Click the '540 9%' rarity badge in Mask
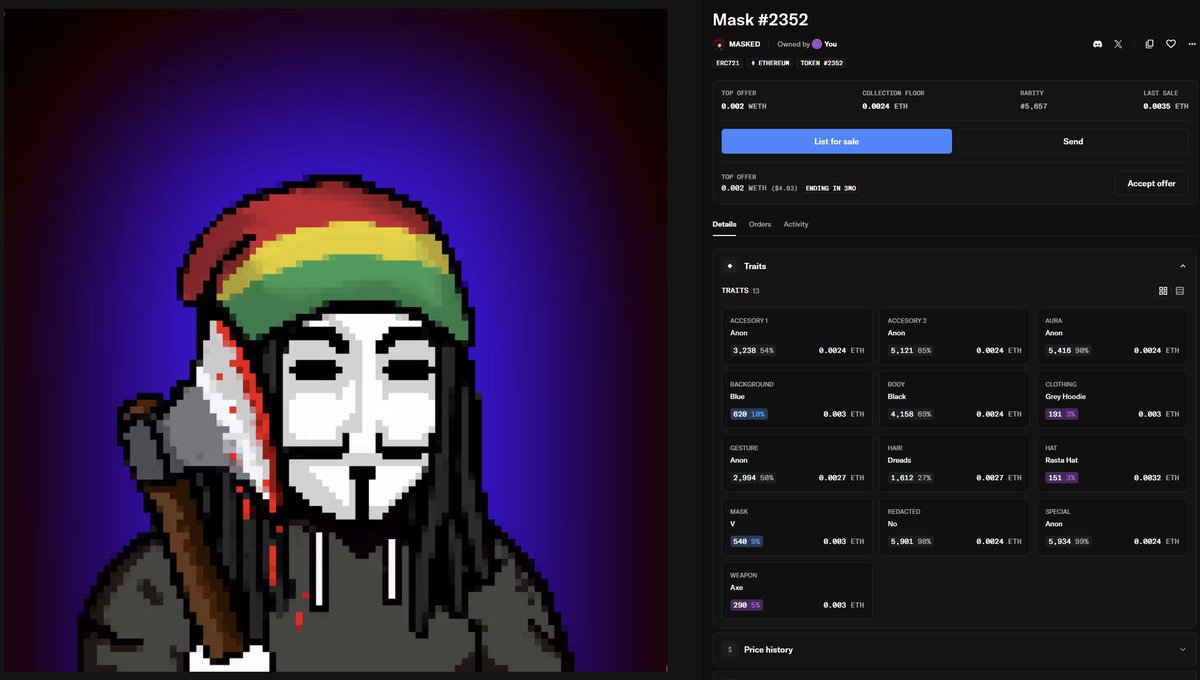The height and width of the screenshot is (680, 1200). pos(747,541)
